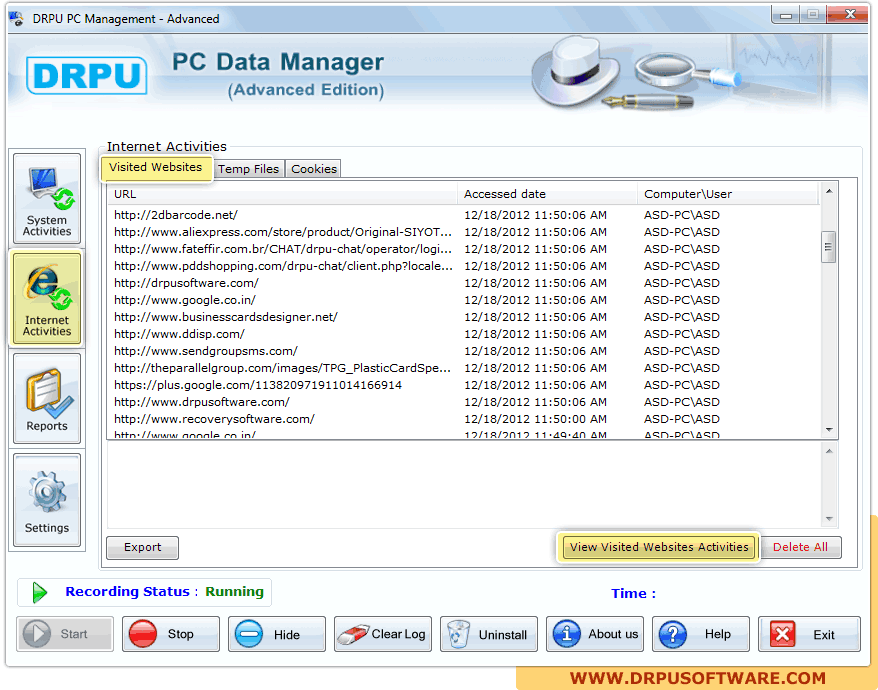Click the details pane scroll up arrow

(829, 451)
